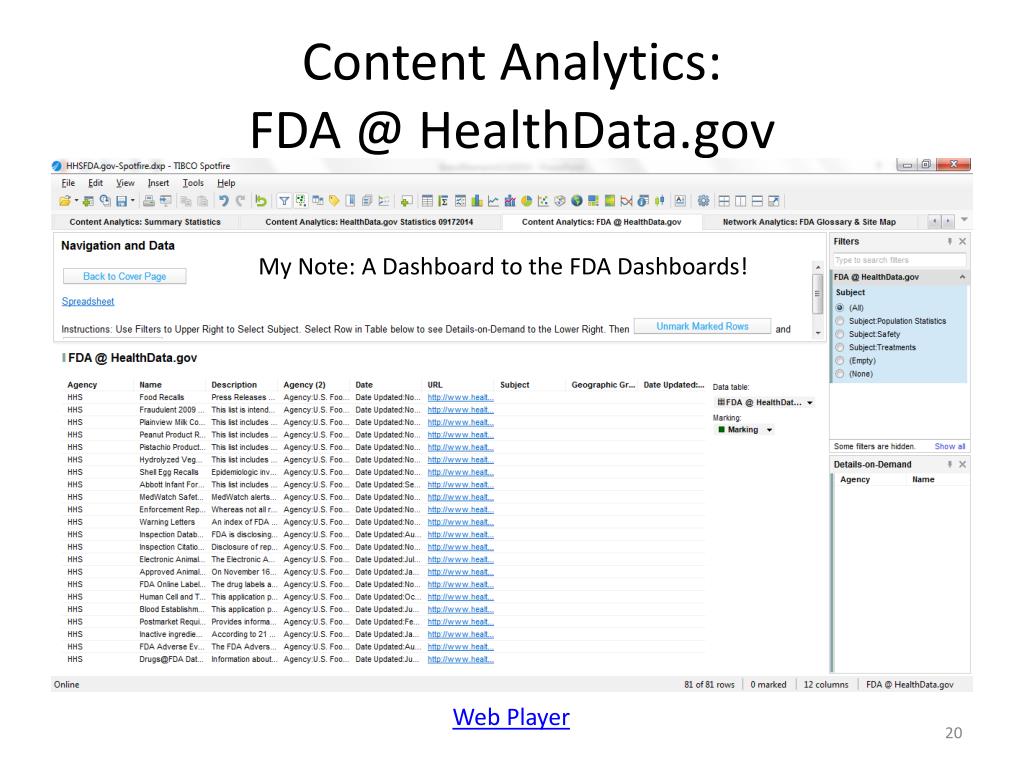Switch to Content Analytics: Summary Statistics tab

(145, 222)
